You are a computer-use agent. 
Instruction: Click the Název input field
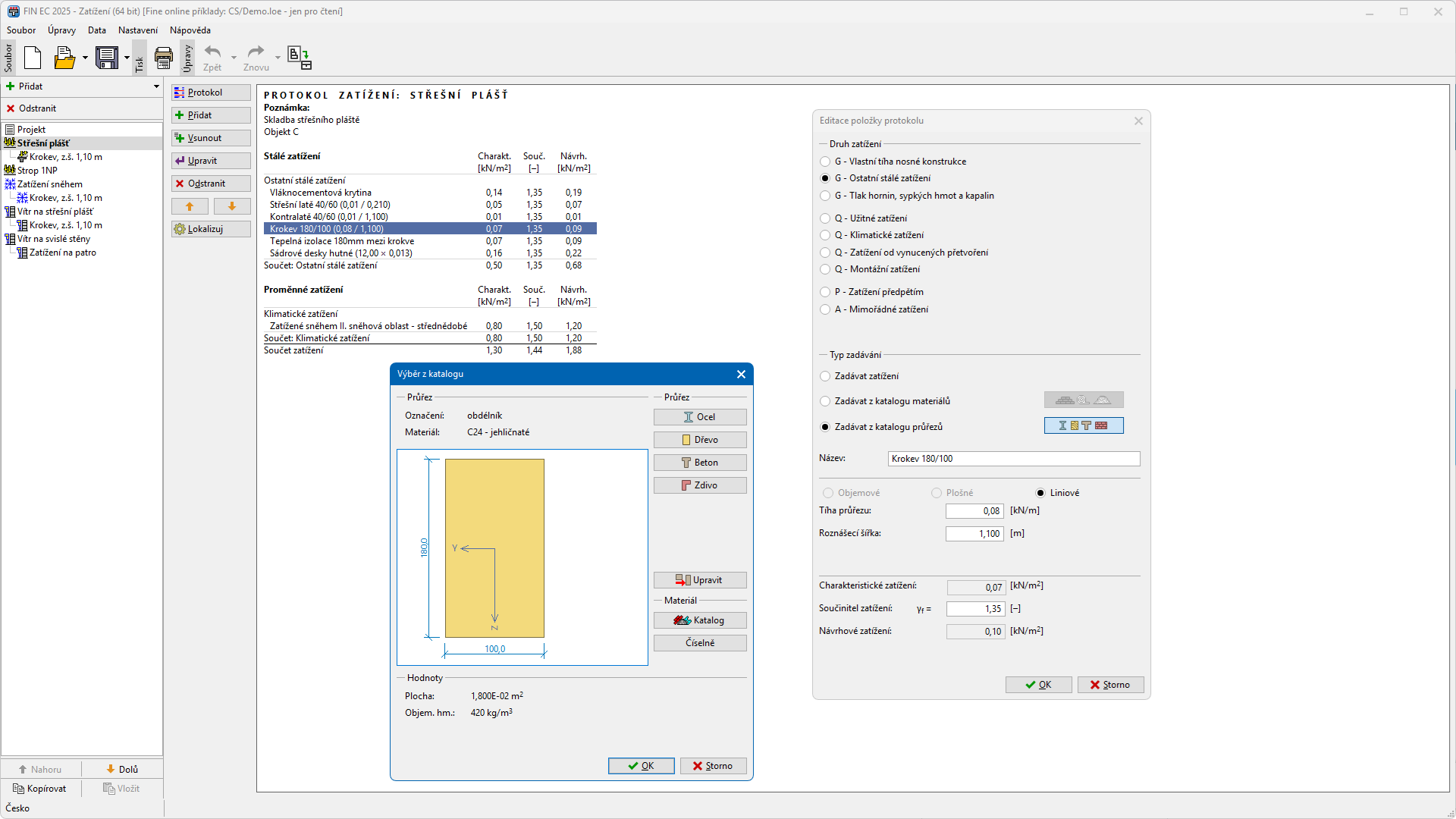click(x=1013, y=459)
